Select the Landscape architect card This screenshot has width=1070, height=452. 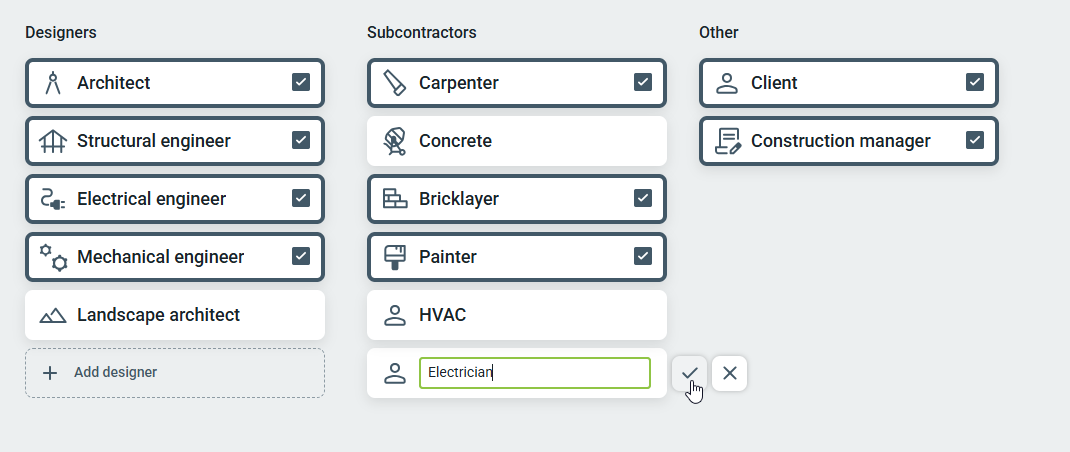tap(175, 315)
